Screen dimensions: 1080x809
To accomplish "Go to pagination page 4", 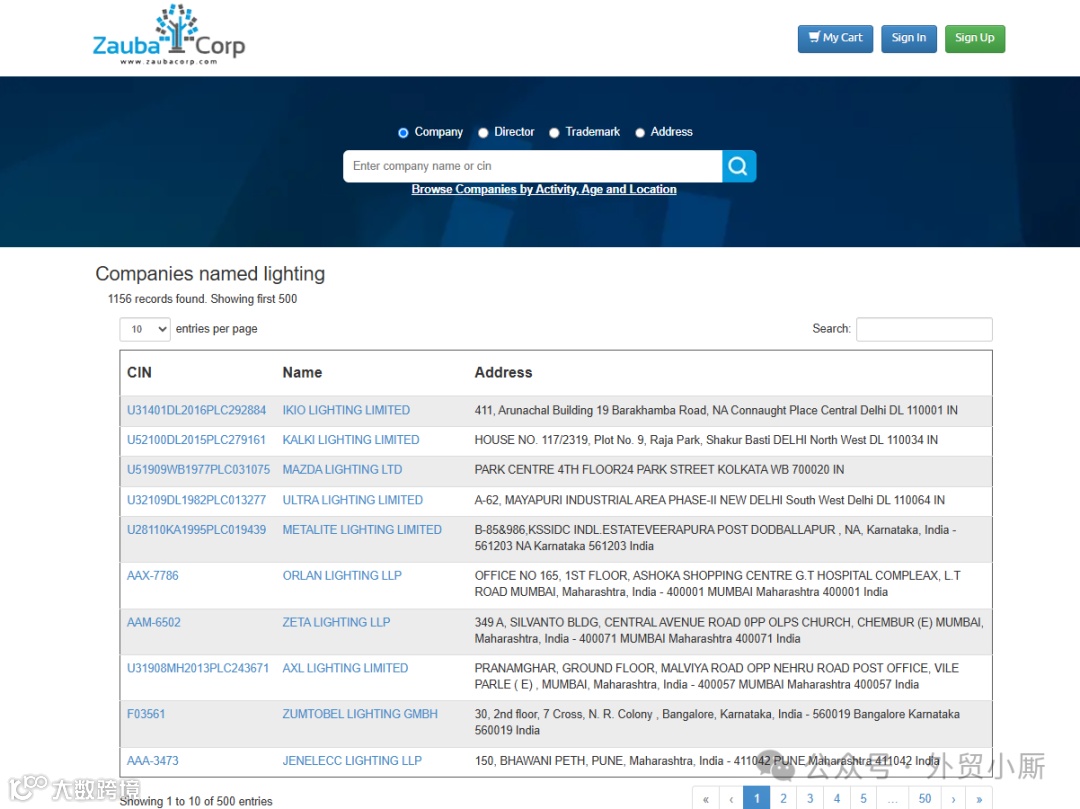I will tap(837, 799).
